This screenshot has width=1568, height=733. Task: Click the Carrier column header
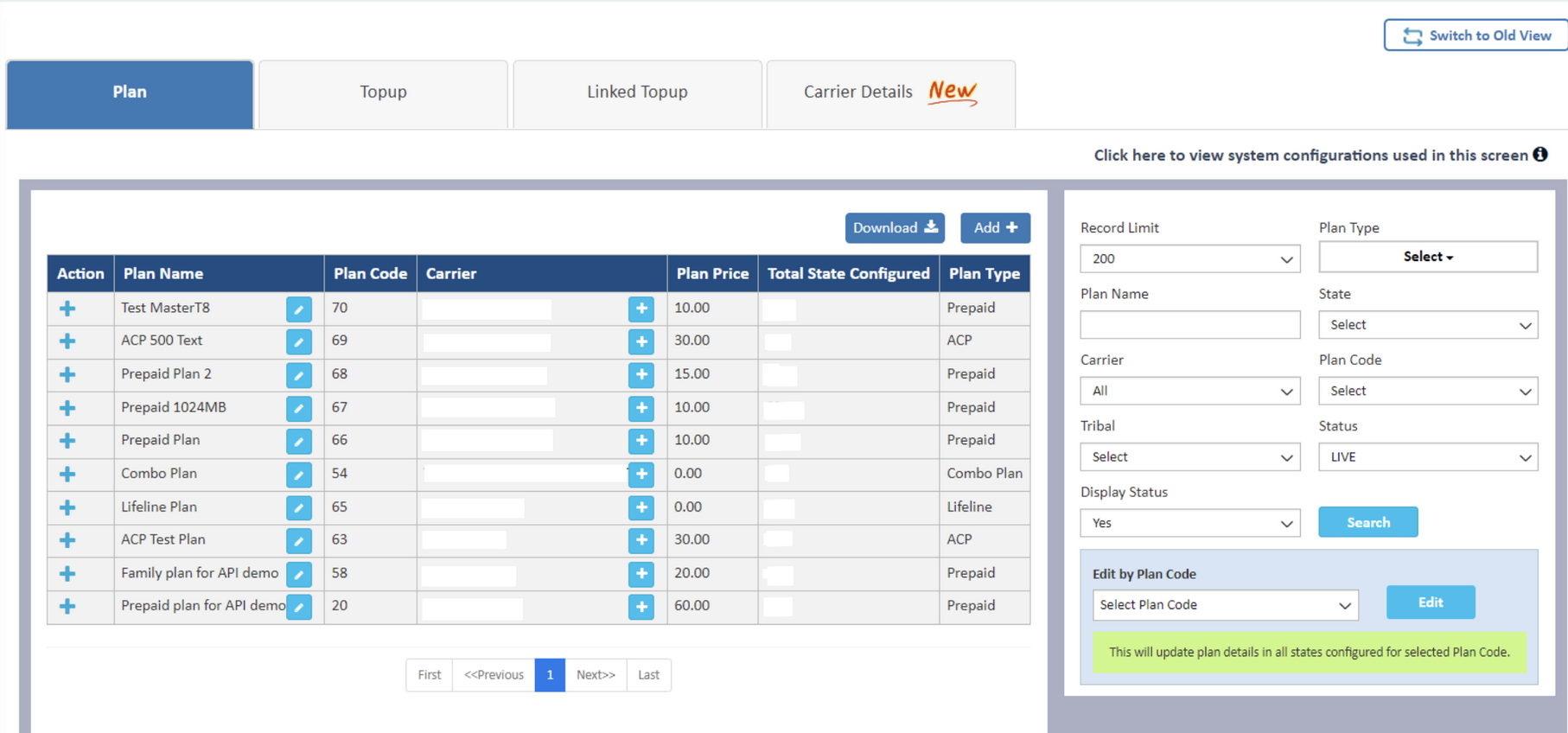(x=542, y=274)
